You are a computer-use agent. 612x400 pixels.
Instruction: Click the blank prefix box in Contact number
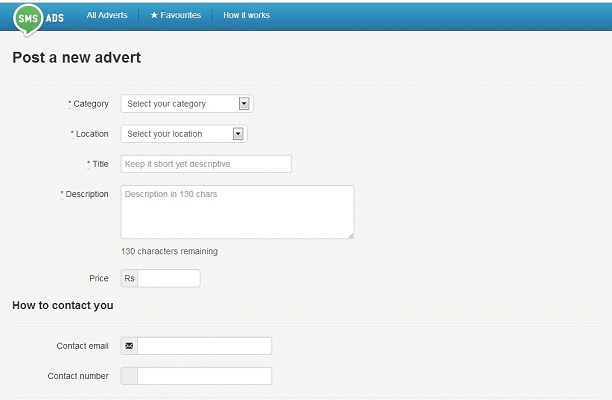point(129,376)
